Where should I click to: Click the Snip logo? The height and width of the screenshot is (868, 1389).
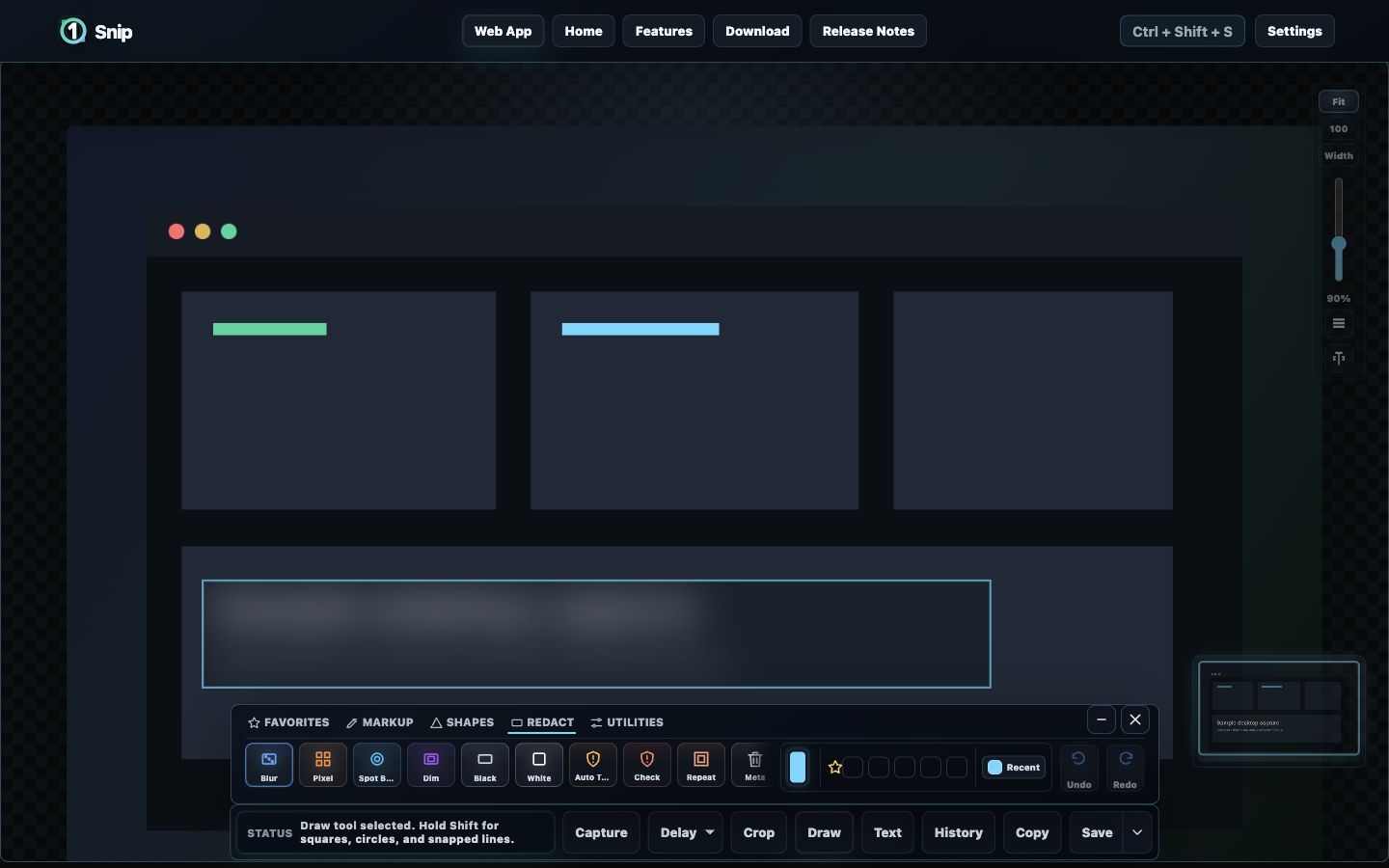(x=96, y=31)
